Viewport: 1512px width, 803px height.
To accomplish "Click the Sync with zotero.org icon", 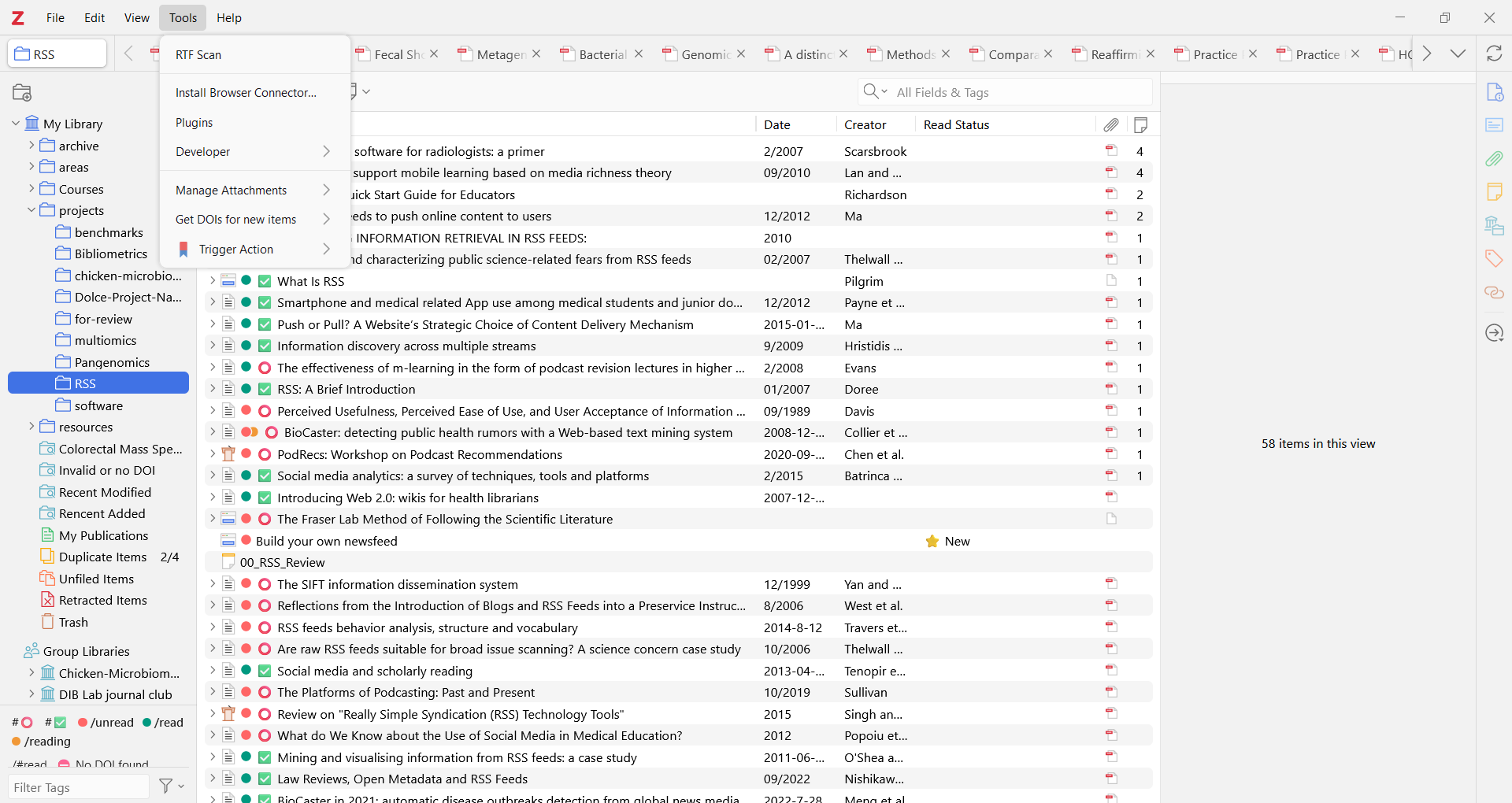I will (x=1494, y=54).
